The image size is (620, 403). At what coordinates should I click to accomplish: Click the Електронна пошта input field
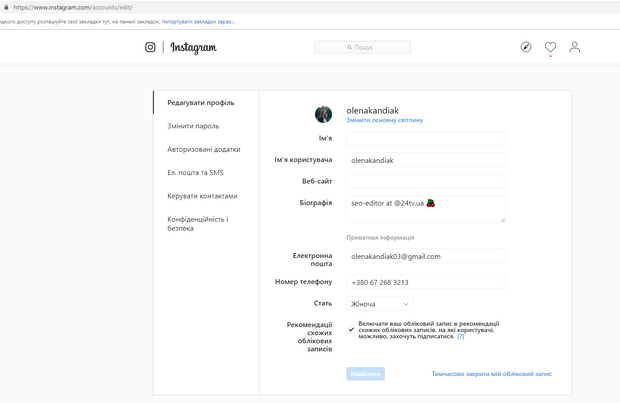(x=426, y=256)
